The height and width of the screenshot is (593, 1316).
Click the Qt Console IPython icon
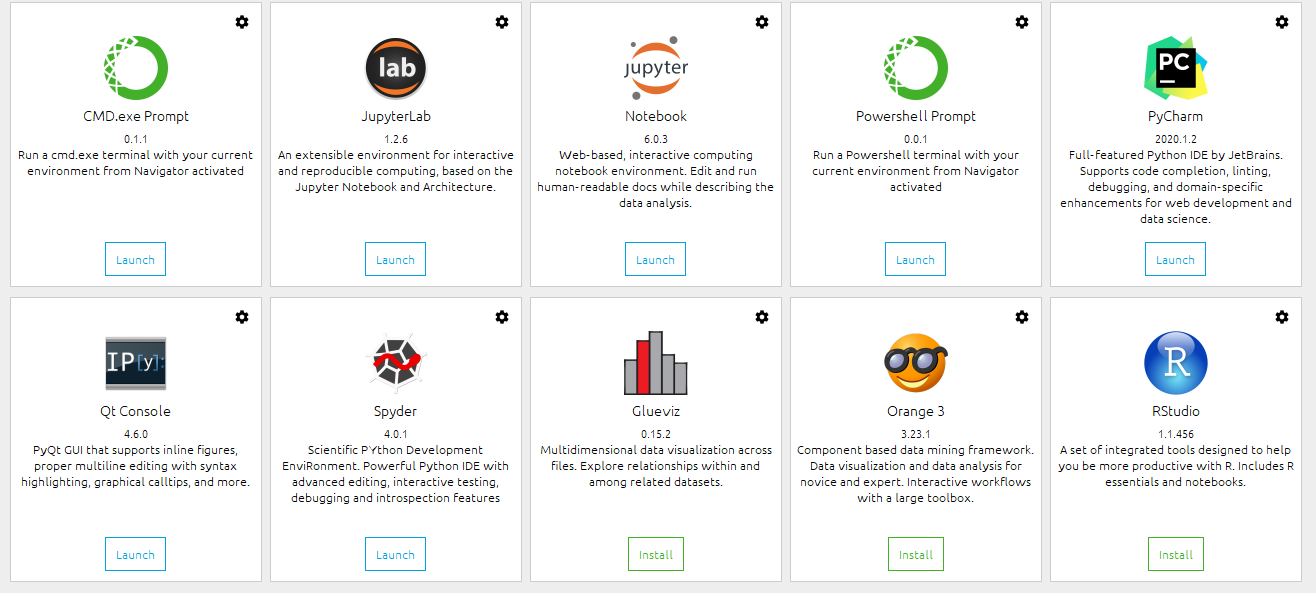coord(135,362)
